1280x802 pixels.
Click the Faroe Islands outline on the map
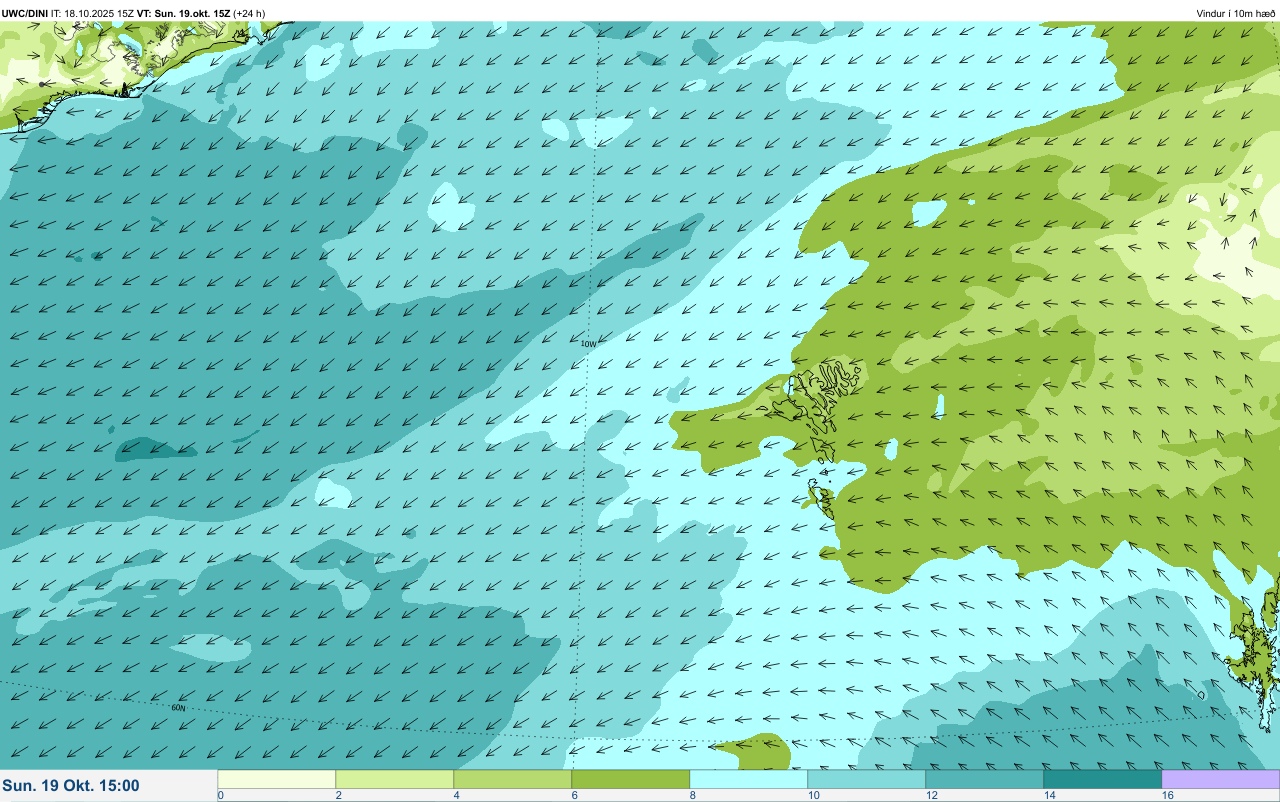(x=820, y=400)
